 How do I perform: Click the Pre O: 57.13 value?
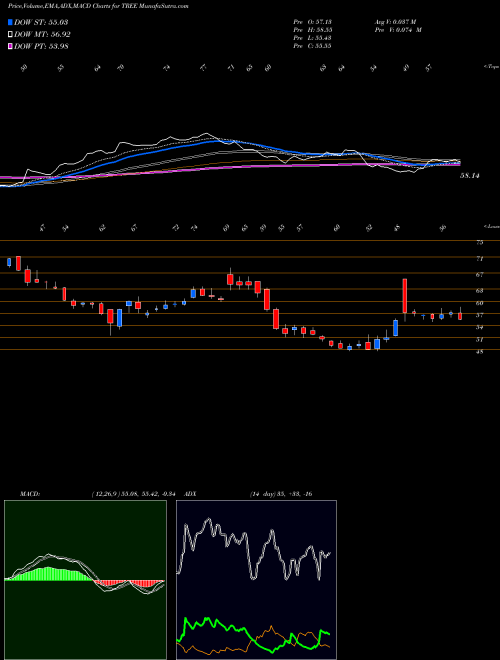click(312, 21)
